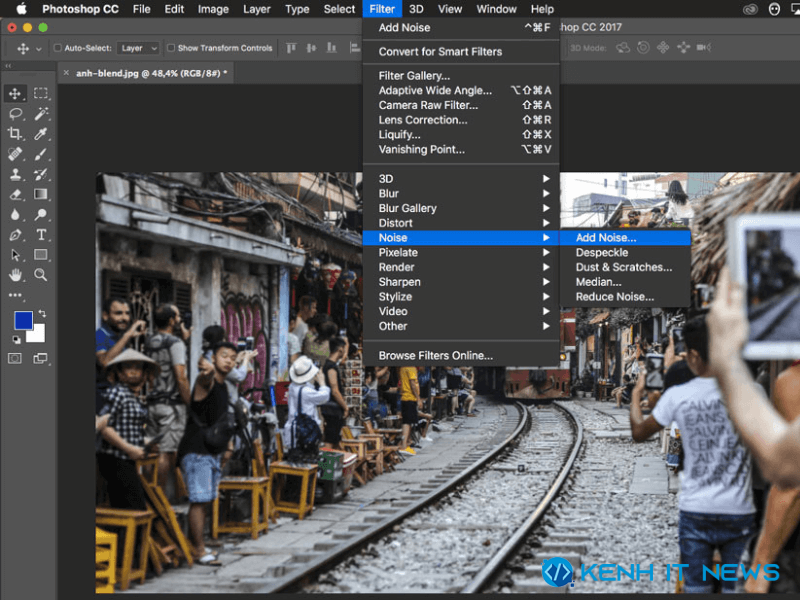Select the Zoom tool
800x600 pixels.
pos(41,275)
